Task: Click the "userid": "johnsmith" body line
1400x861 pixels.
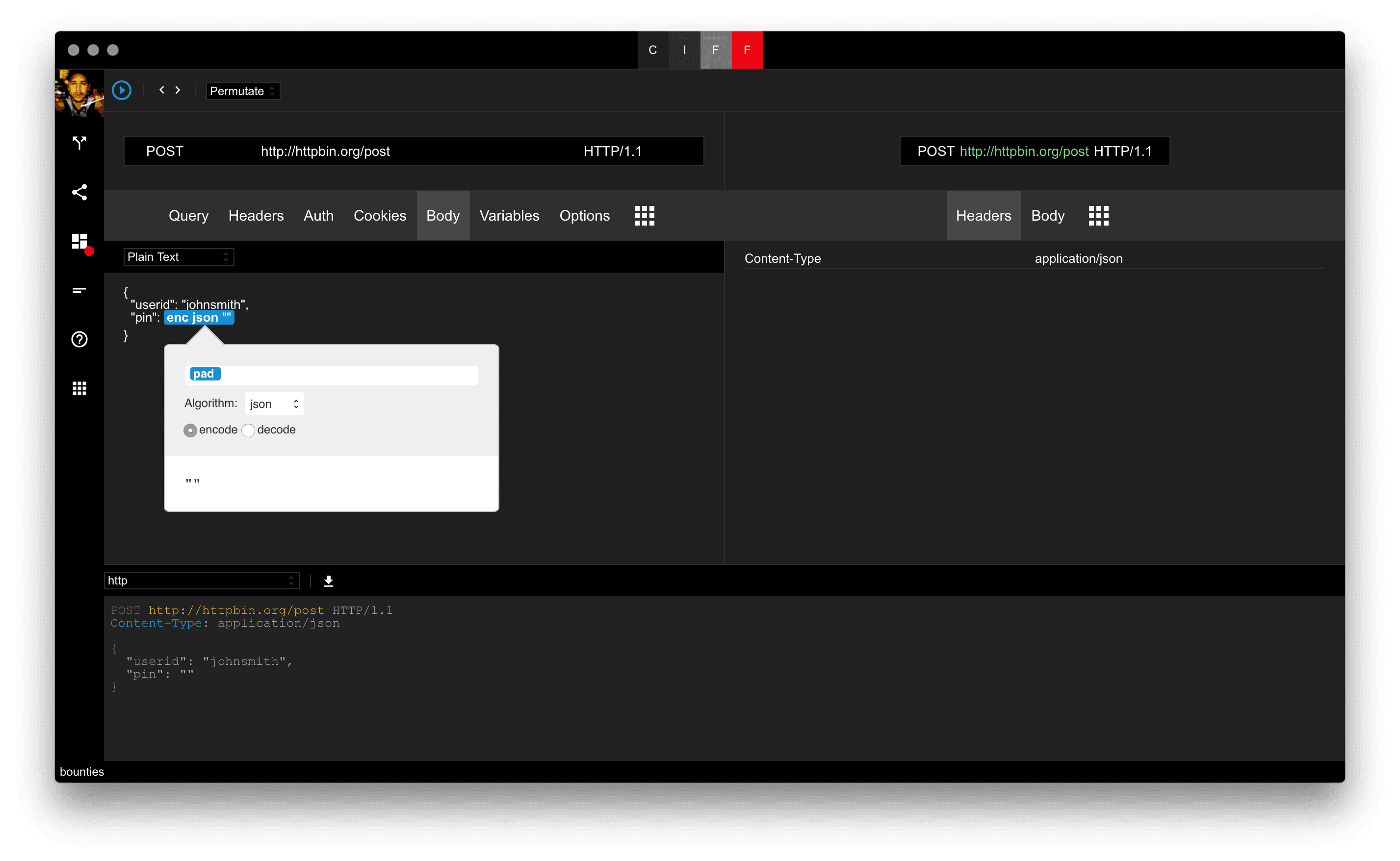Action: pos(189,304)
